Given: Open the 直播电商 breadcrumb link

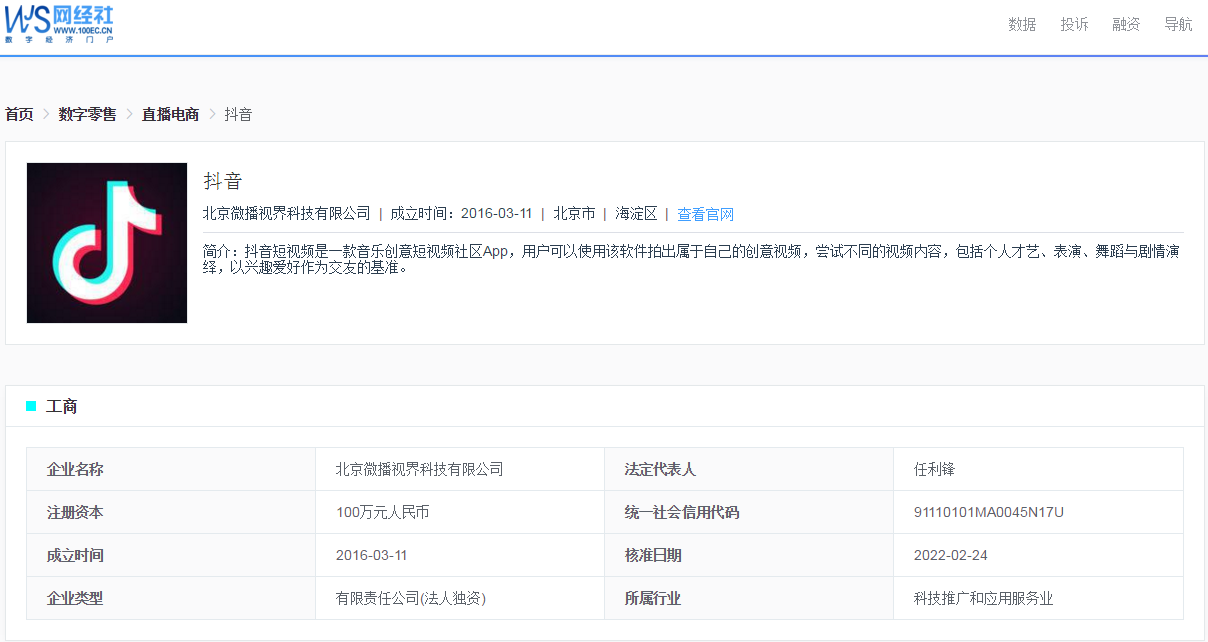Looking at the screenshot, I should tap(170, 114).
